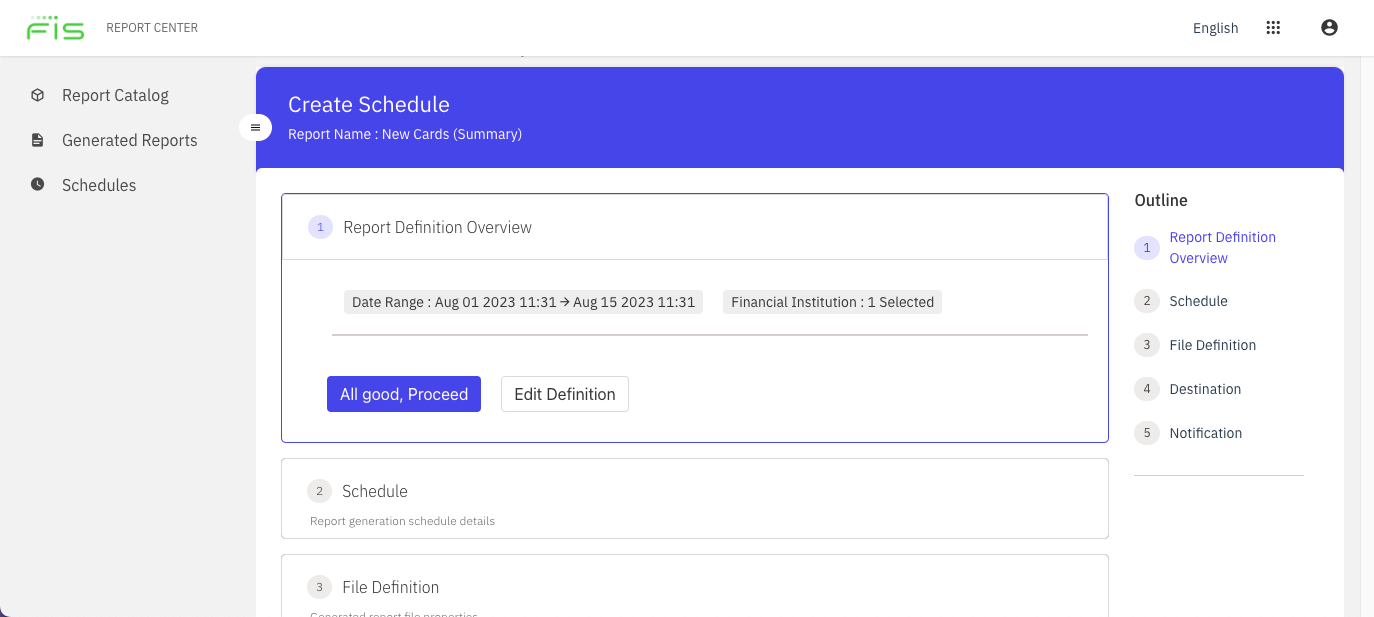
Task: Expand the File Definition section
Action: [694, 587]
